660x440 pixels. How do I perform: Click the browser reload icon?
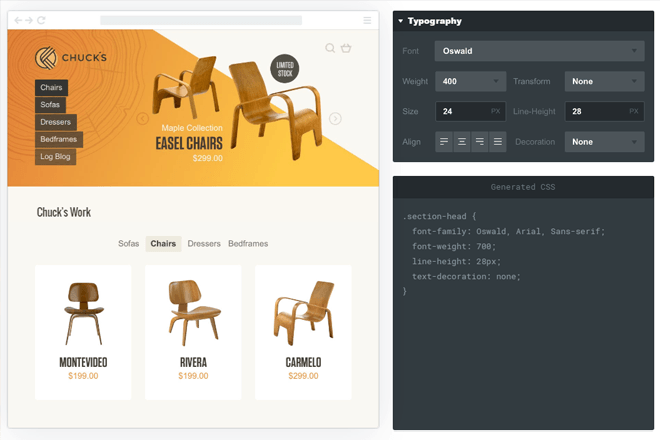[41, 20]
